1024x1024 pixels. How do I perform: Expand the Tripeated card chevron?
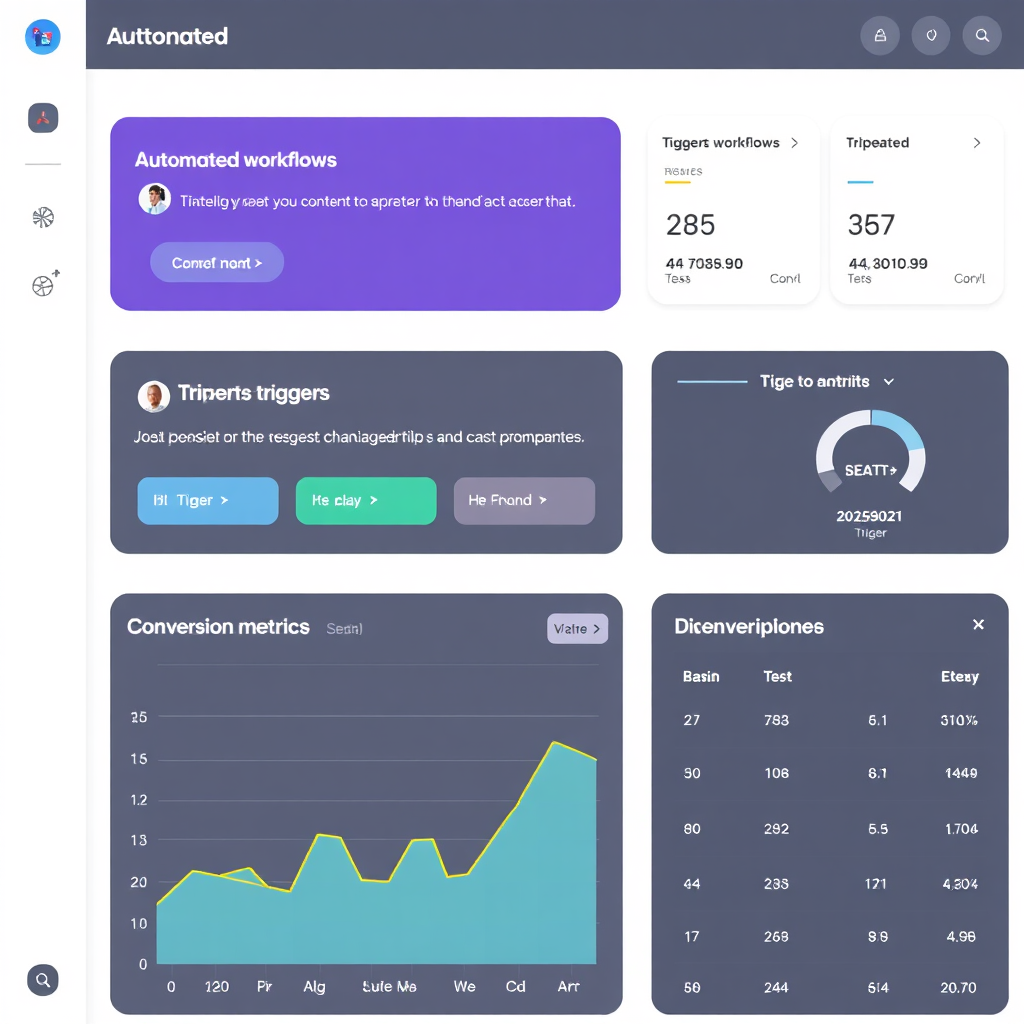pyautogui.click(x=977, y=143)
